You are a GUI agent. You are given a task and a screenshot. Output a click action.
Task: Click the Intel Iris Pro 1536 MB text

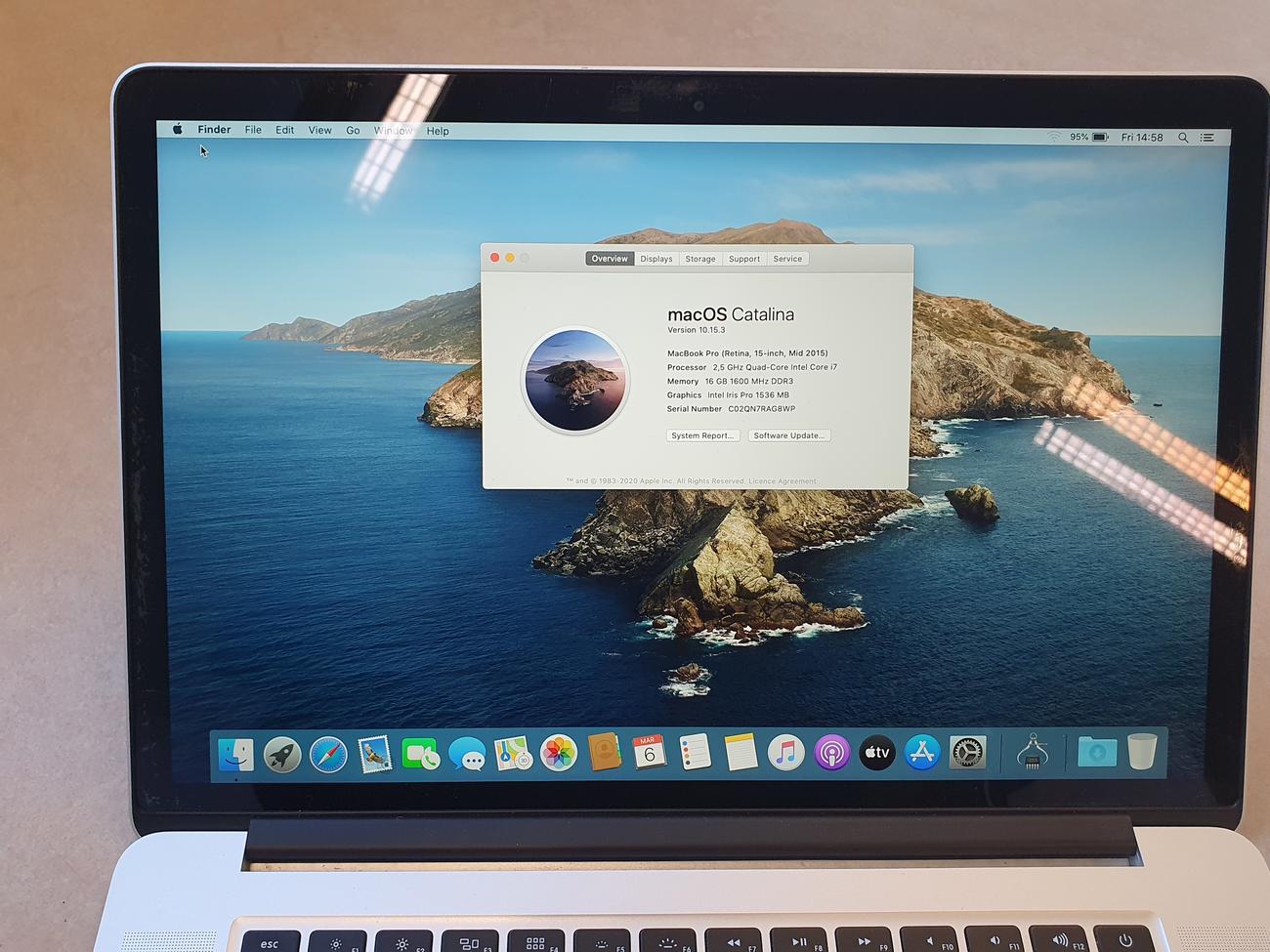(x=748, y=395)
